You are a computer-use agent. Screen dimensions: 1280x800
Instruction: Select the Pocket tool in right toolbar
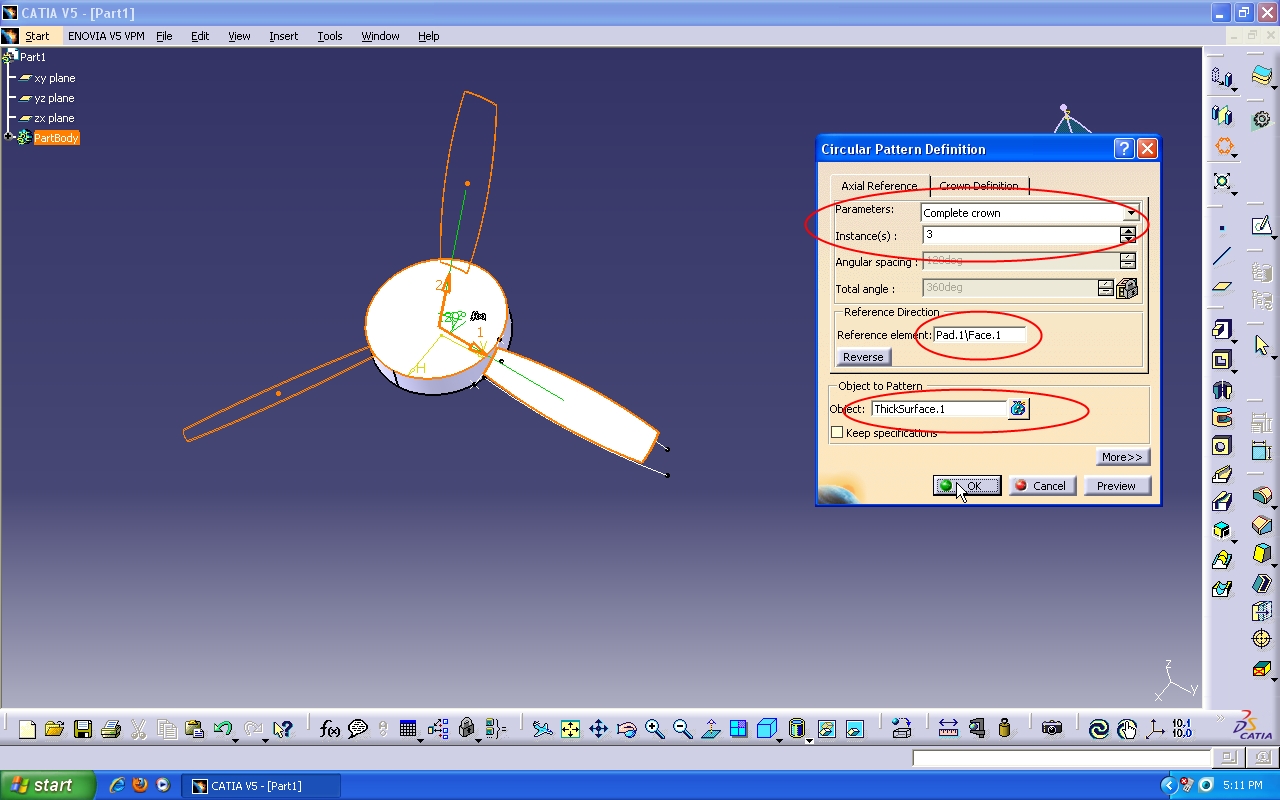[x=1221, y=360]
